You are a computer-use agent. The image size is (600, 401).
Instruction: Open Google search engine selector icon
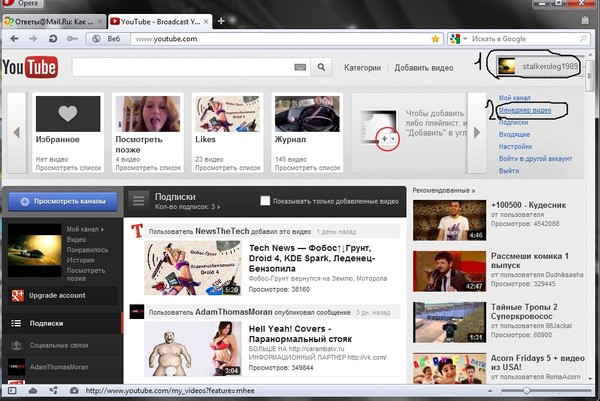click(455, 39)
